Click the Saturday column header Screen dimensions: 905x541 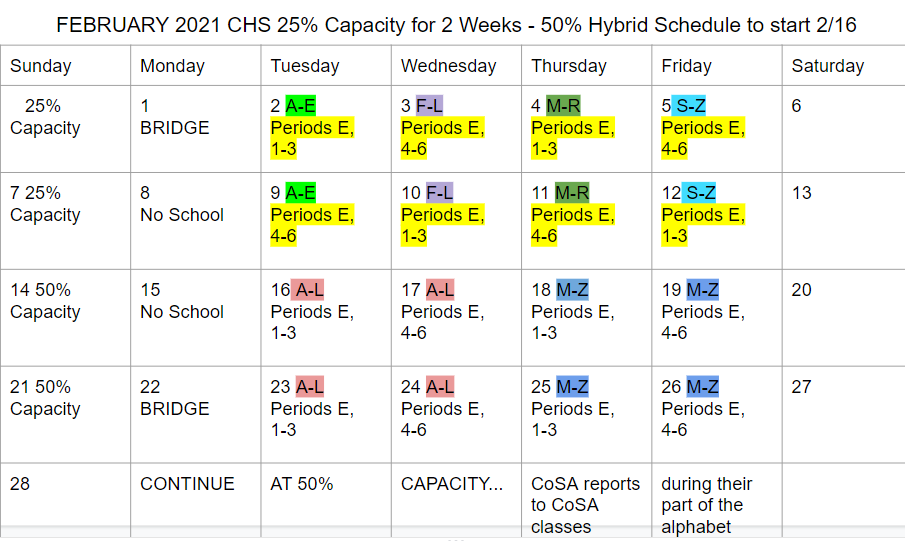(827, 66)
